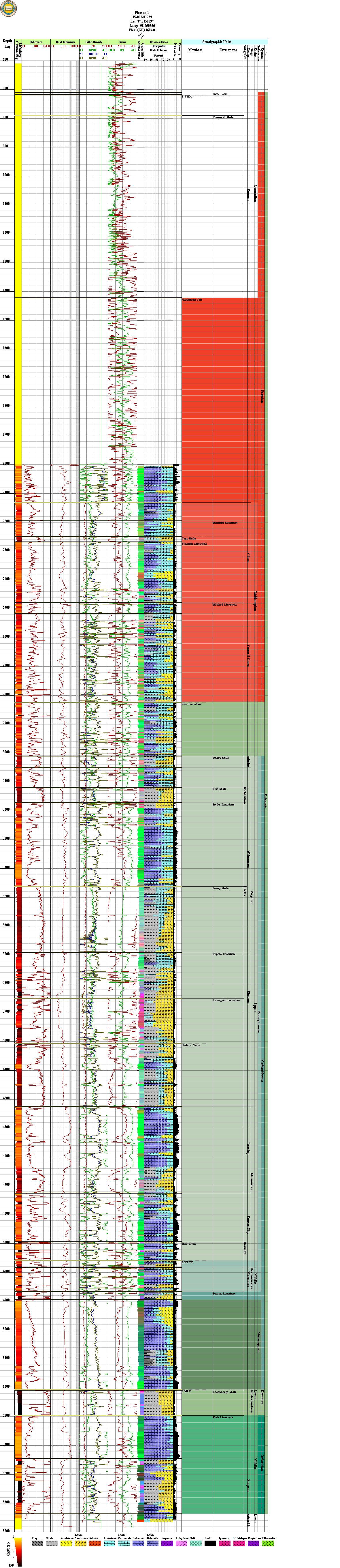Screen dimensions: 340x1568
Task: Click the Lecompton Limestone formation label
Action: click(x=226, y=1000)
